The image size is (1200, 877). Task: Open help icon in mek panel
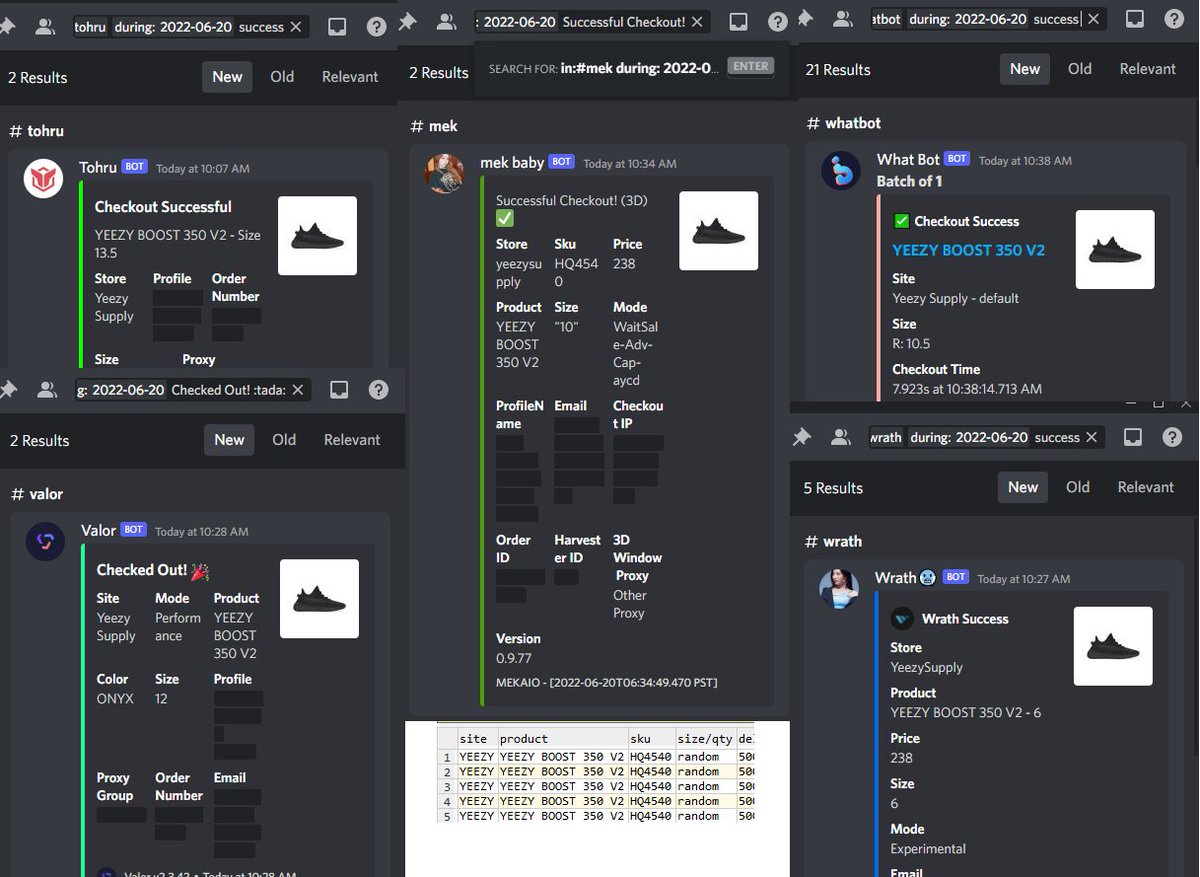point(777,21)
